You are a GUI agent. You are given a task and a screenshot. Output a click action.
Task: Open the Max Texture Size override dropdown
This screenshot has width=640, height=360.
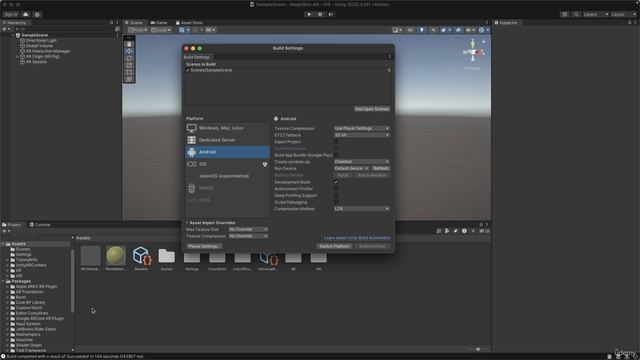248,229
